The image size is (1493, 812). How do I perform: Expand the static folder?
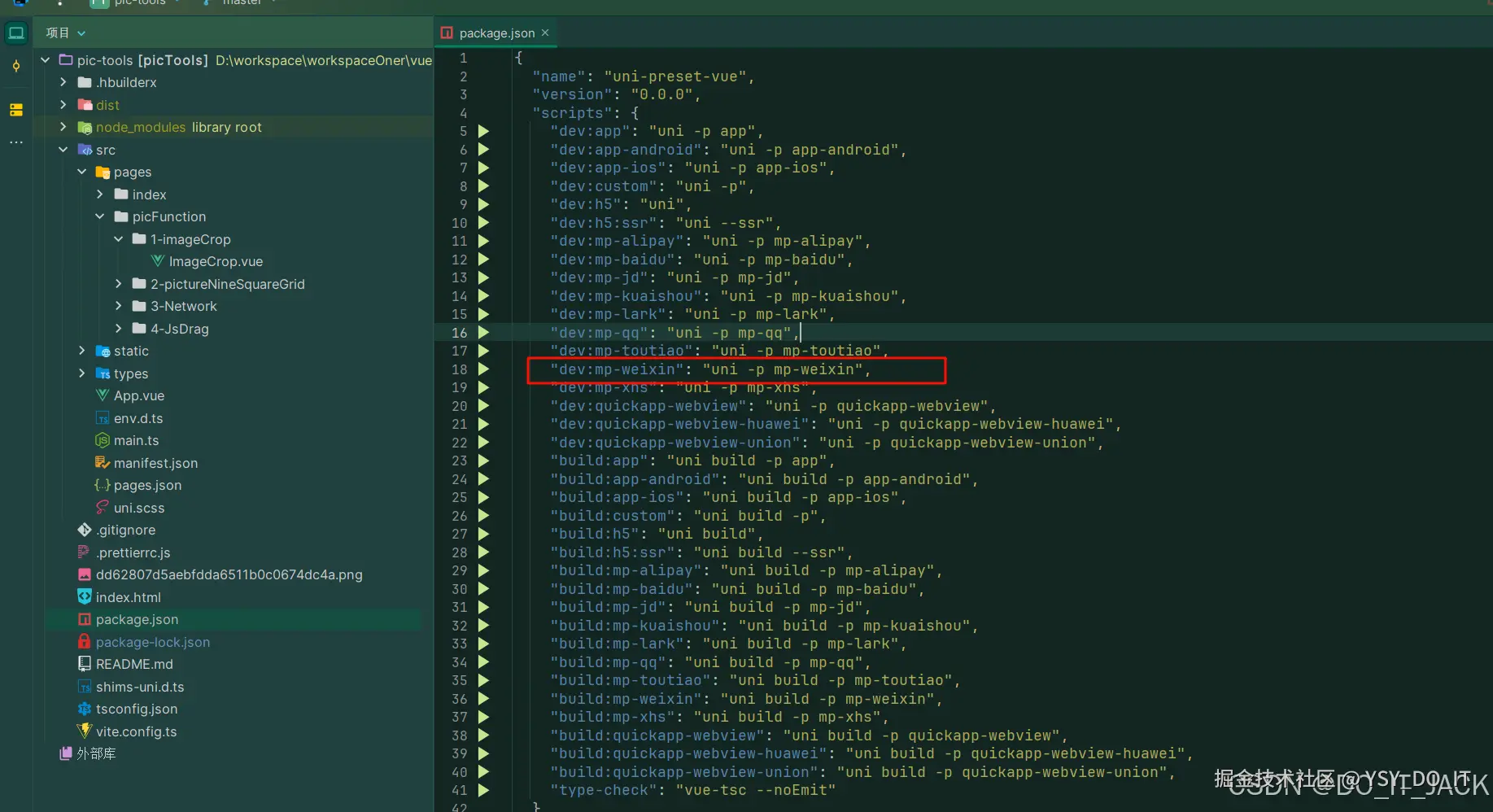pyautogui.click(x=81, y=351)
